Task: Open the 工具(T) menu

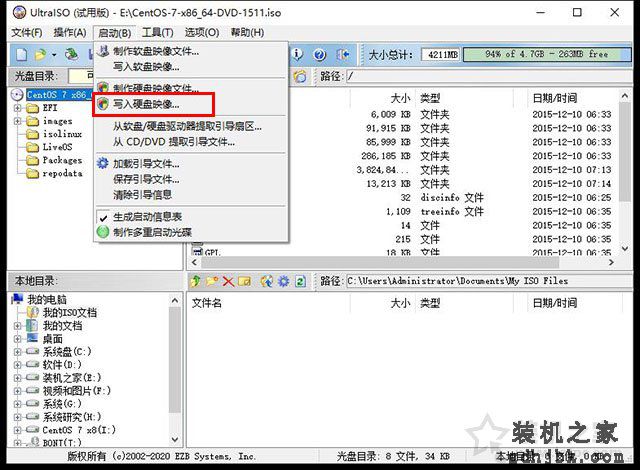Action: tap(158, 33)
